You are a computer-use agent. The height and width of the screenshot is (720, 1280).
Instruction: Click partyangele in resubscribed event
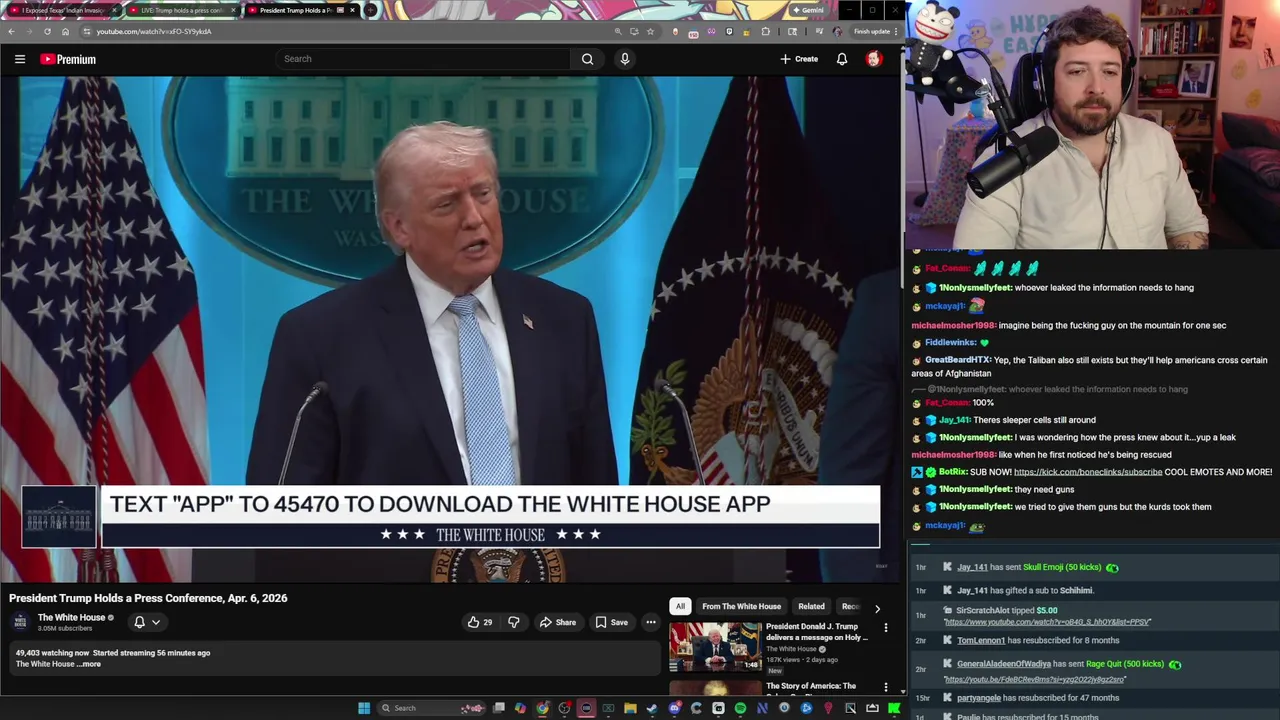pyautogui.click(x=979, y=698)
